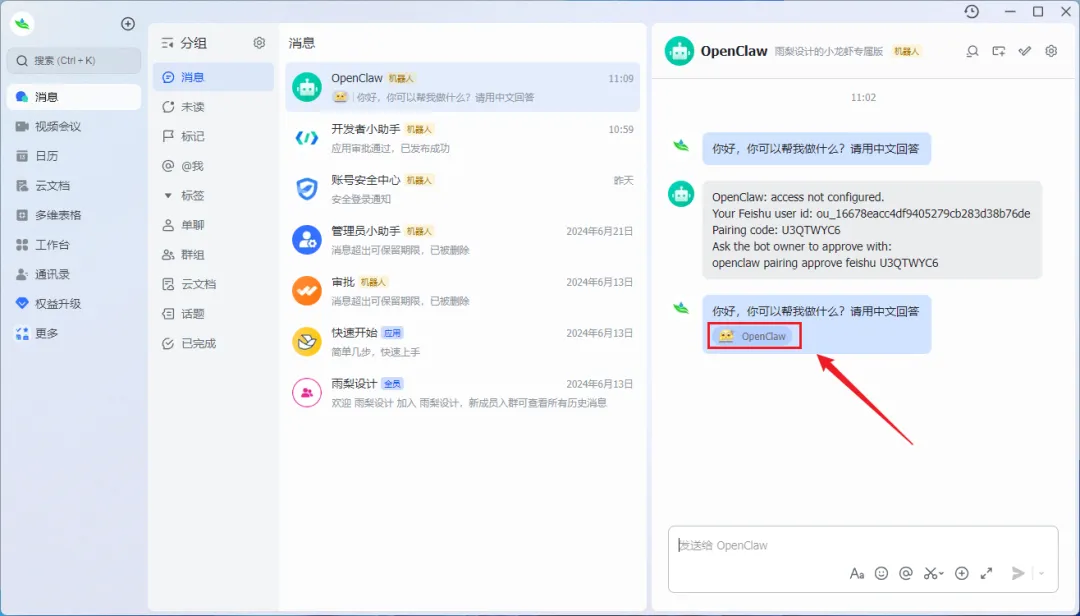The height and width of the screenshot is (616, 1080).
Task: Open 视频会议 in the sidebar
Action: point(74,127)
